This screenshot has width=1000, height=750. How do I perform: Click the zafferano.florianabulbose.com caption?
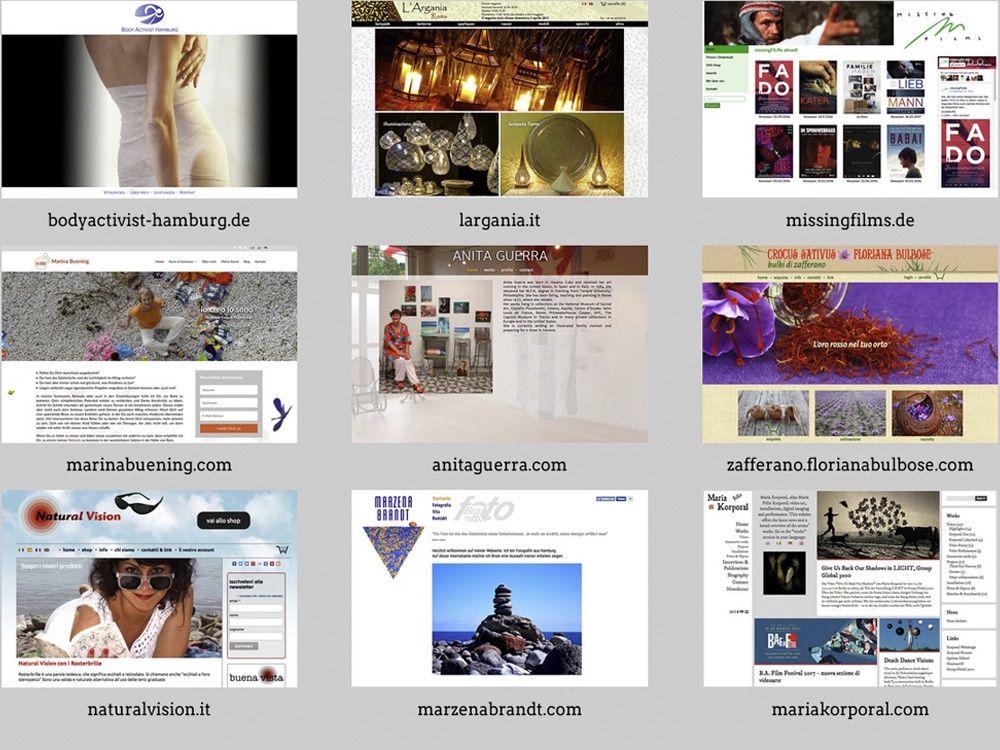[x=850, y=465]
